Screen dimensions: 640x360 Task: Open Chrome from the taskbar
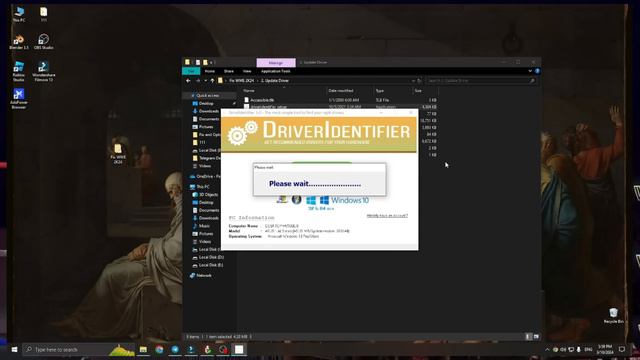(159, 349)
